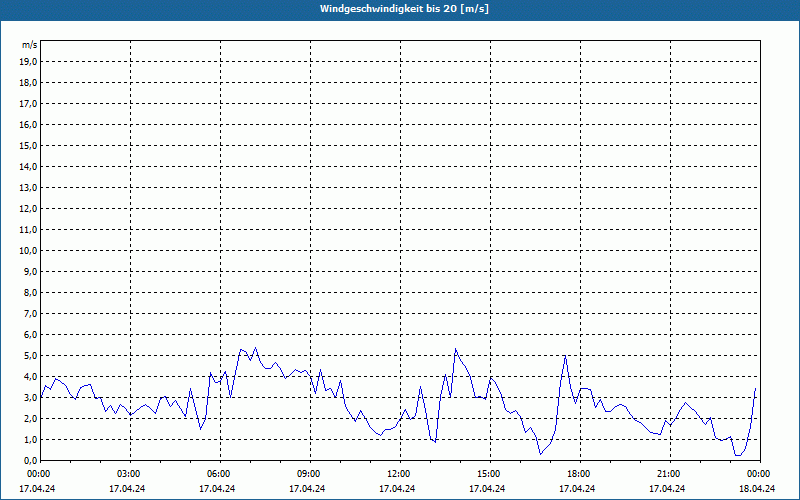Click the 18:00 time axis label

click(579, 474)
